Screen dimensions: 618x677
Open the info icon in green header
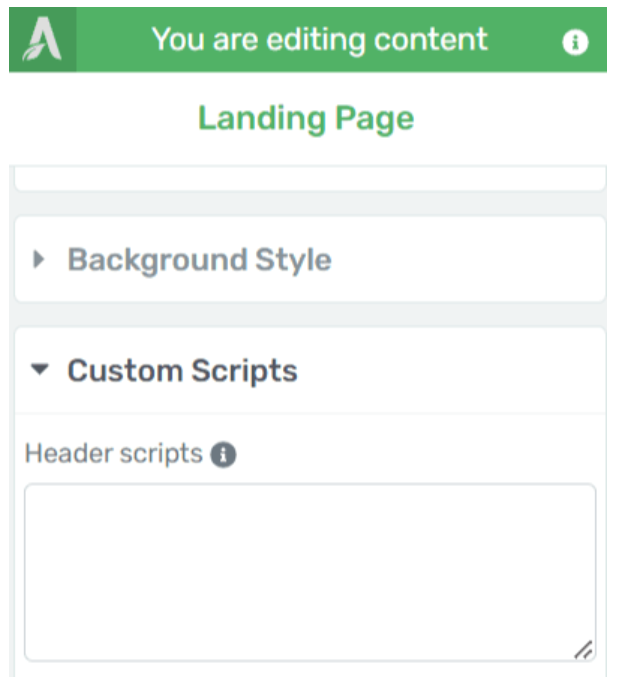(x=575, y=42)
